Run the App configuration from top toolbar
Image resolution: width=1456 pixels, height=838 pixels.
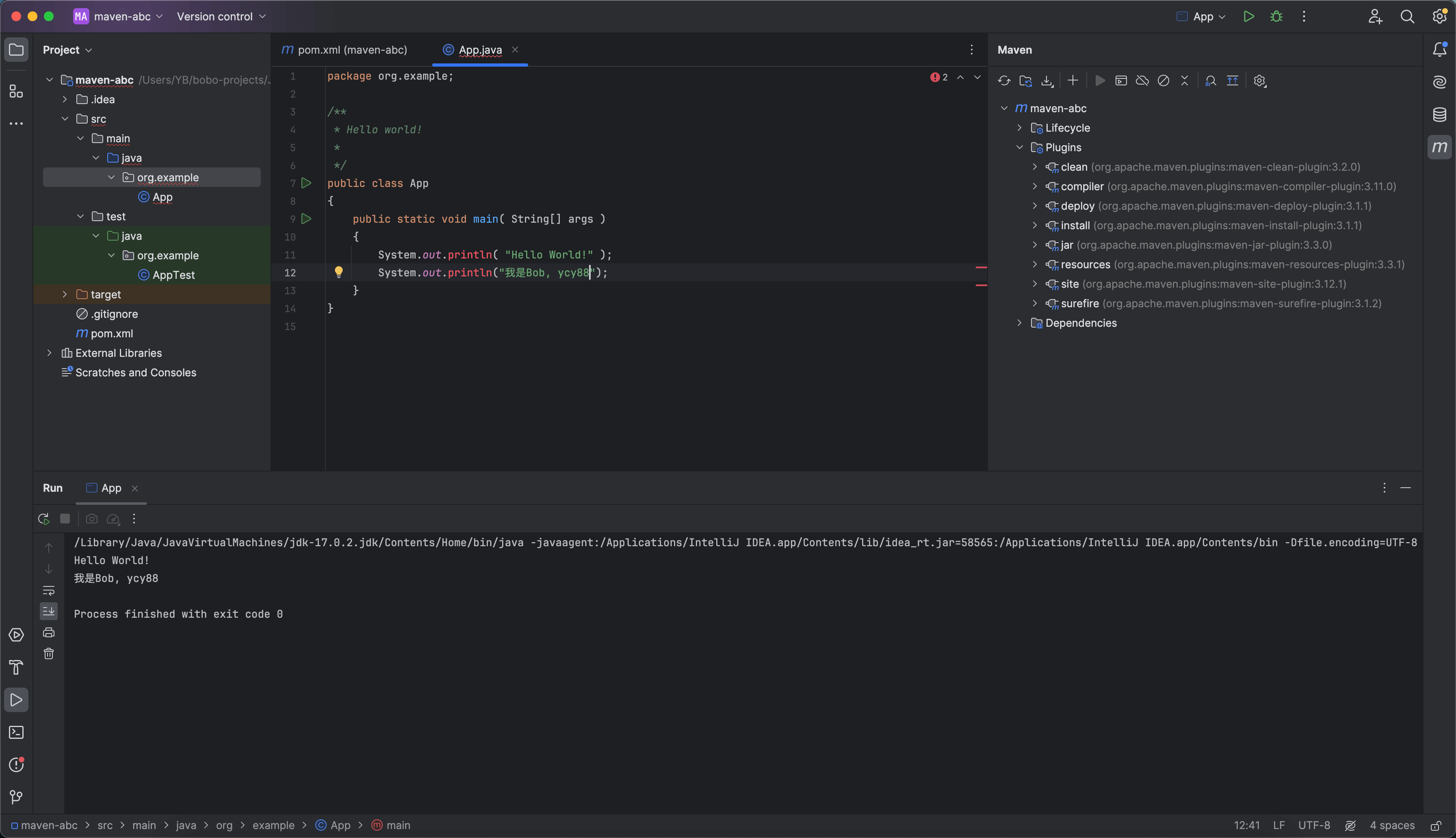tap(1248, 17)
